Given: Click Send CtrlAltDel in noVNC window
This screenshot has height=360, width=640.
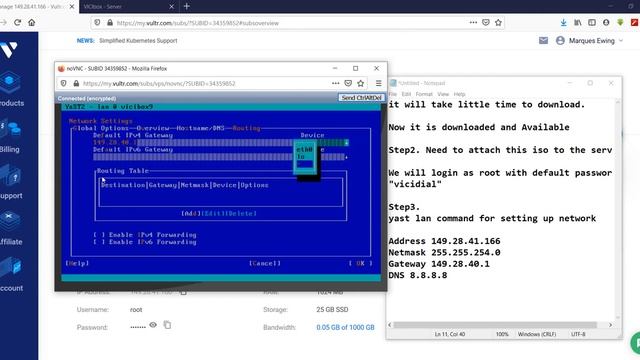Looking at the screenshot, I should point(361,98).
